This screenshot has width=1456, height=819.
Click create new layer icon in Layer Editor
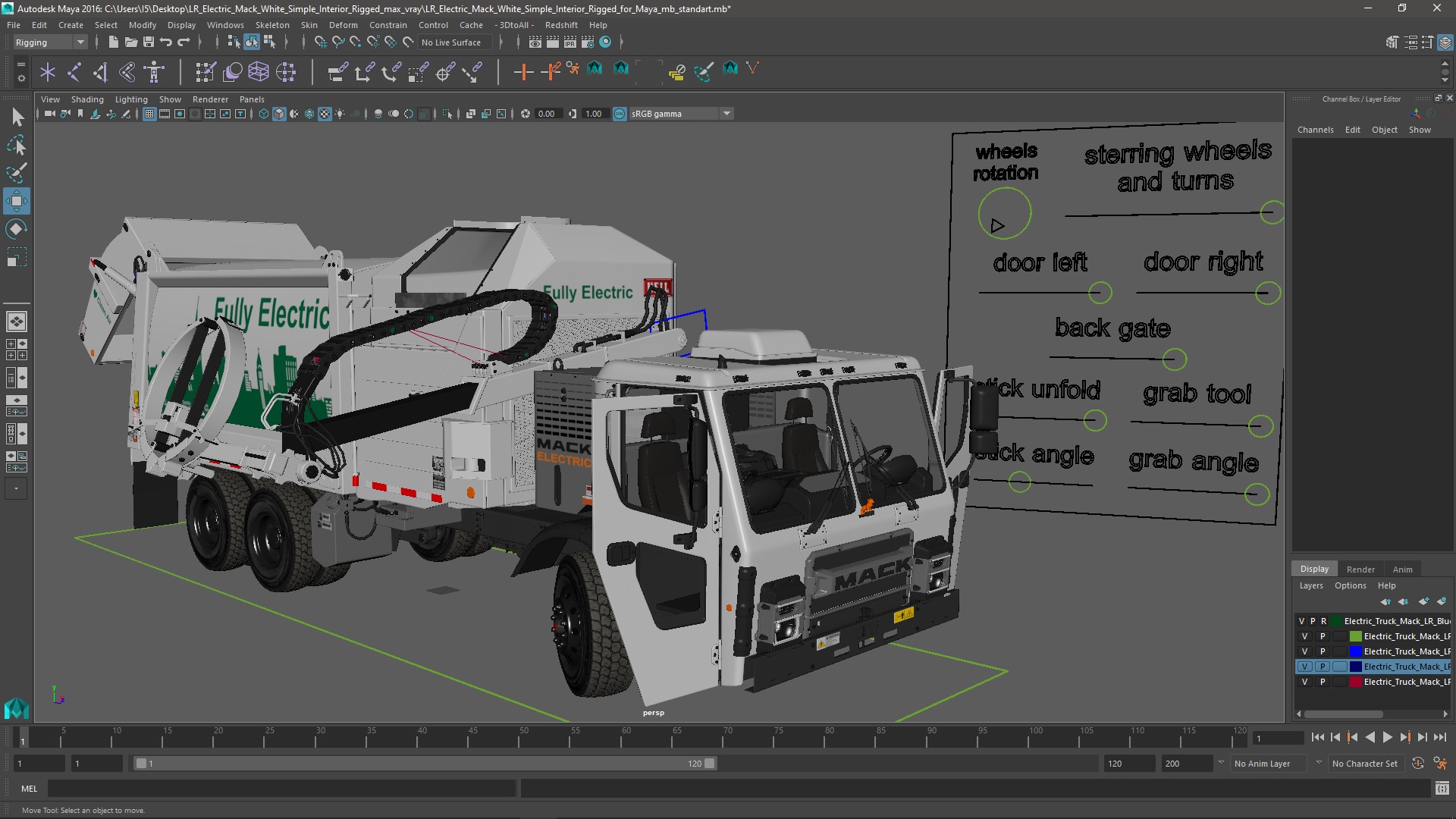[x=1423, y=601]
